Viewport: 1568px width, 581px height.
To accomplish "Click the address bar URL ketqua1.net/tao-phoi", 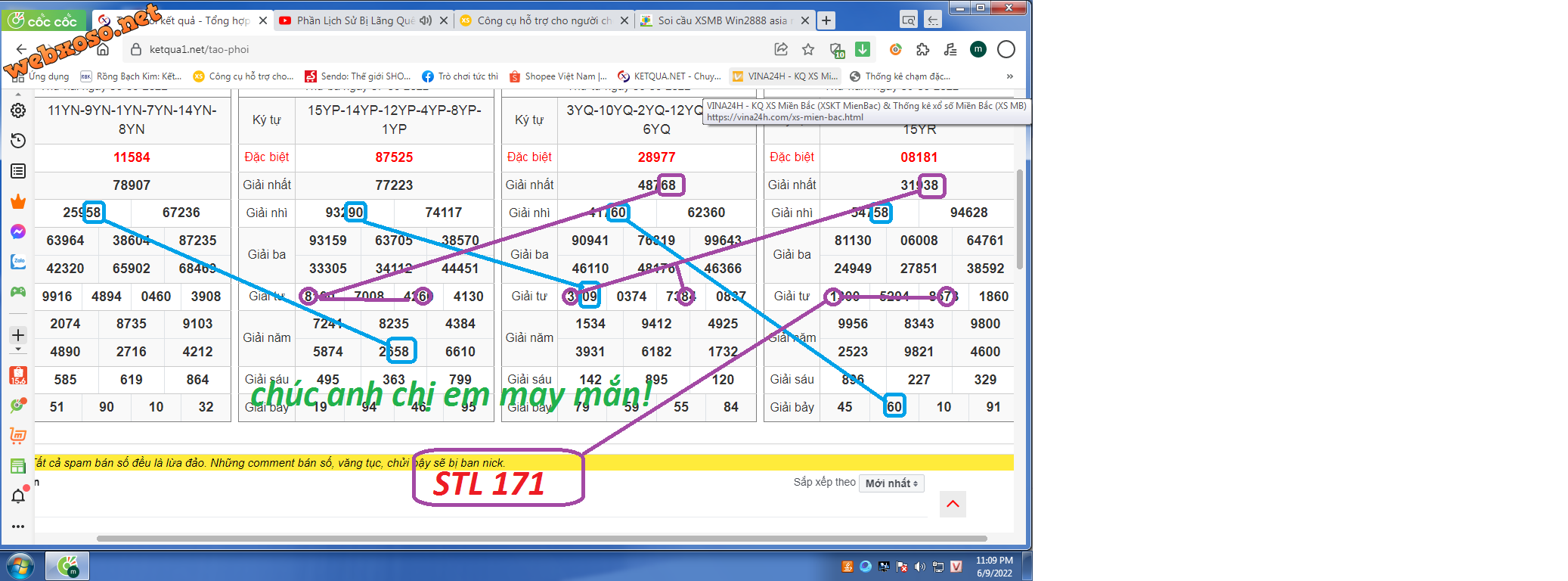I will [x=199, y=50].
